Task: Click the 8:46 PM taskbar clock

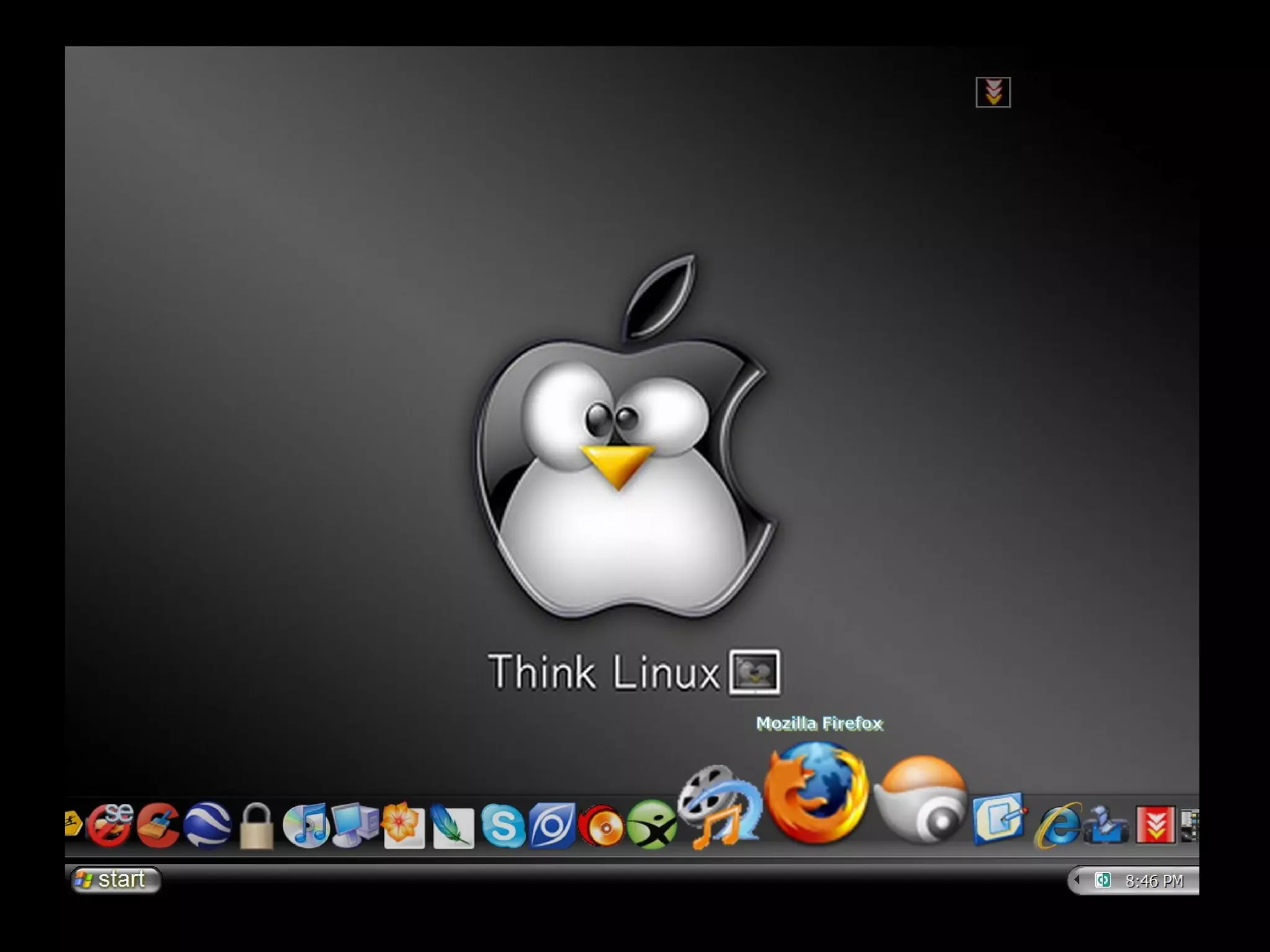Action: (x=1154, y=881)
